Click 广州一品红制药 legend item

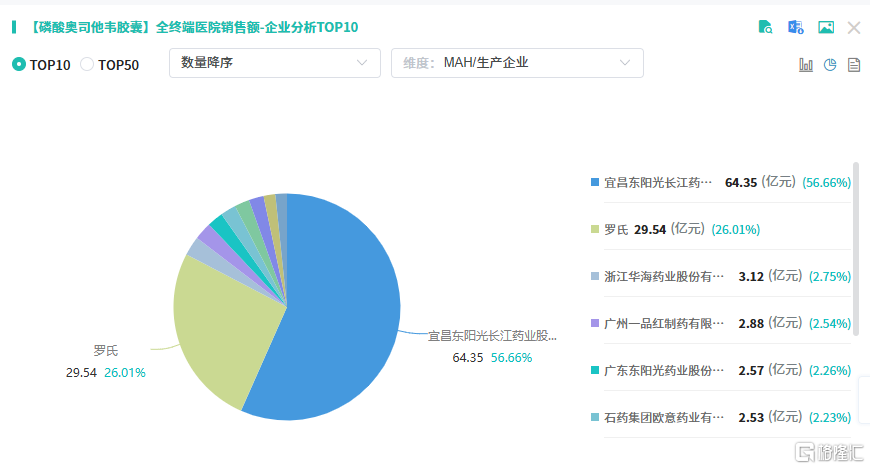point(658,323)
